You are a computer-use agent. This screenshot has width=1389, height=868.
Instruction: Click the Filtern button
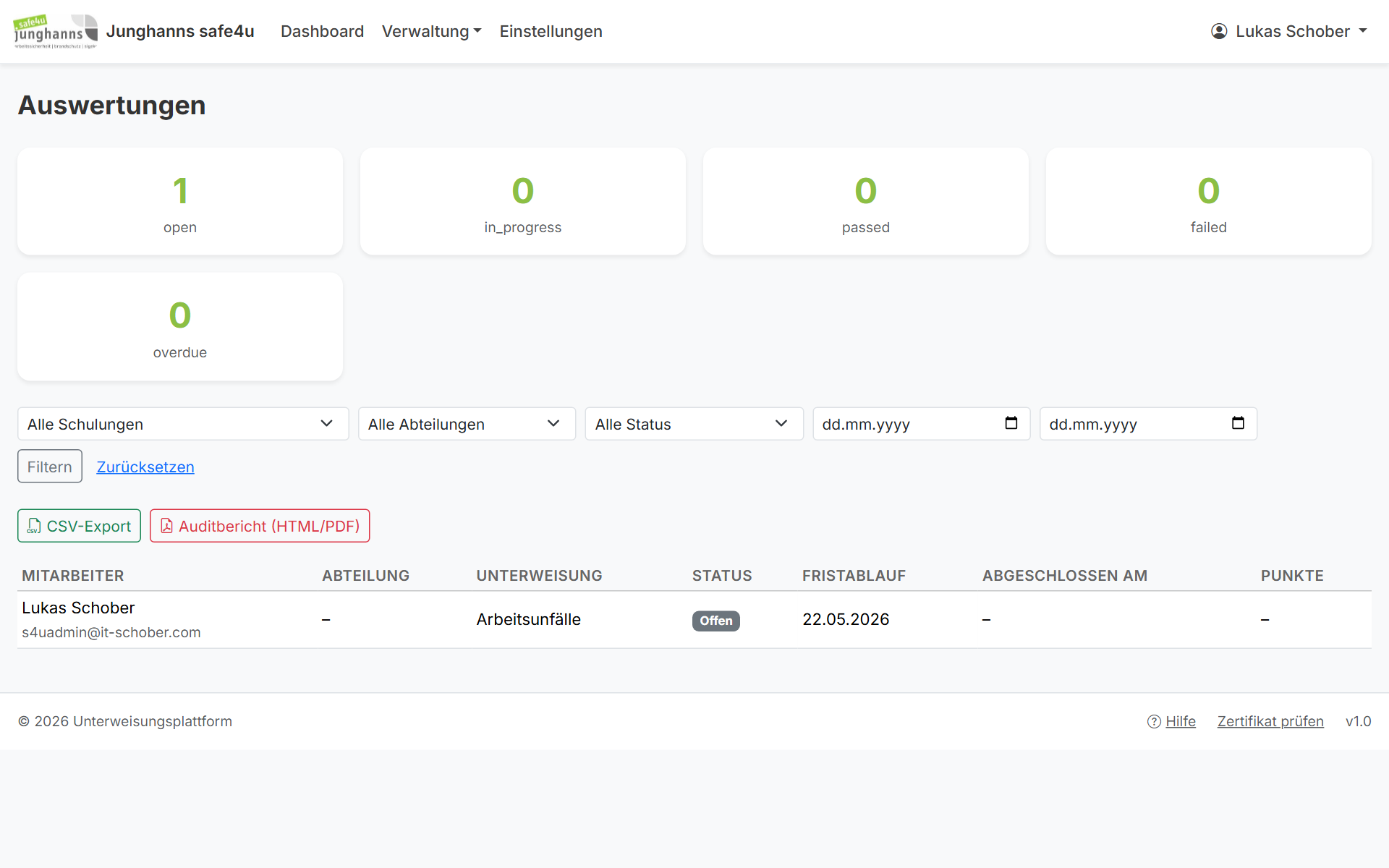[x=50, y=467]
